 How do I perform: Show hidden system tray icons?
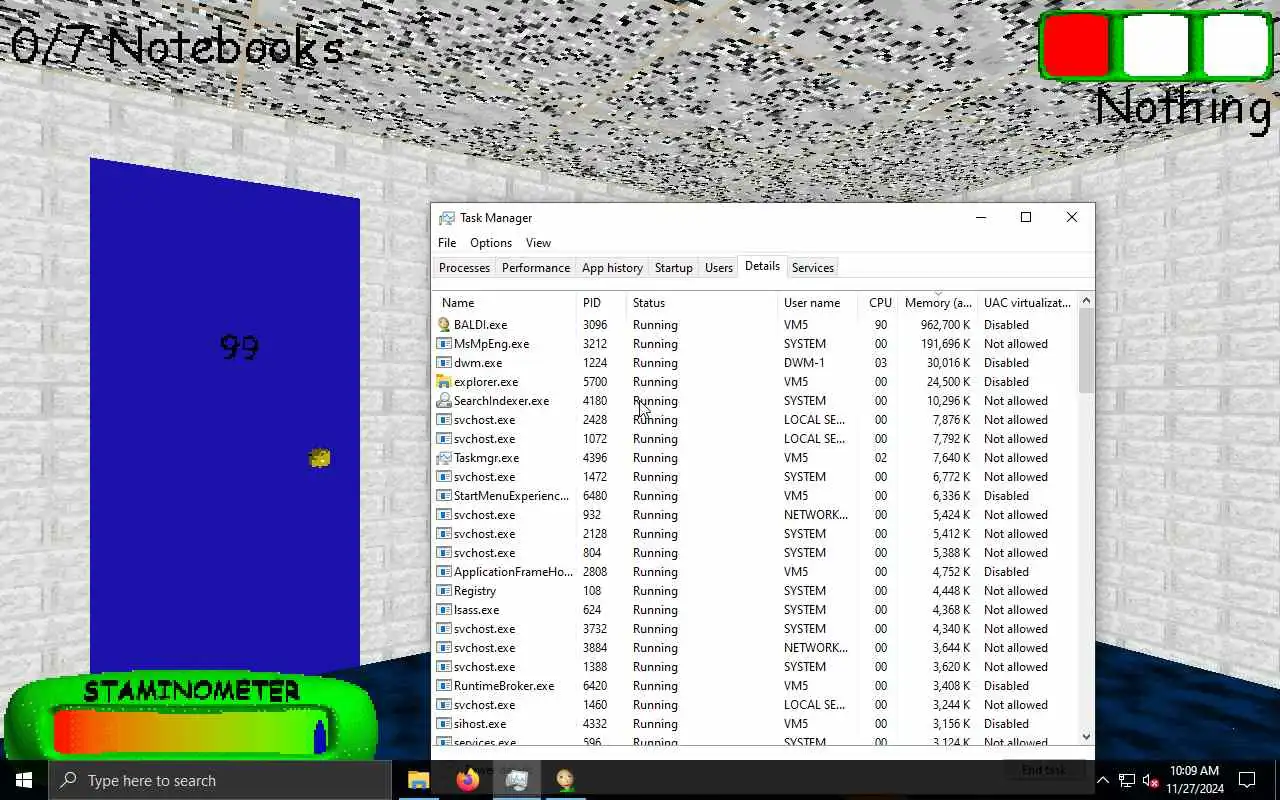point(1103,781)
